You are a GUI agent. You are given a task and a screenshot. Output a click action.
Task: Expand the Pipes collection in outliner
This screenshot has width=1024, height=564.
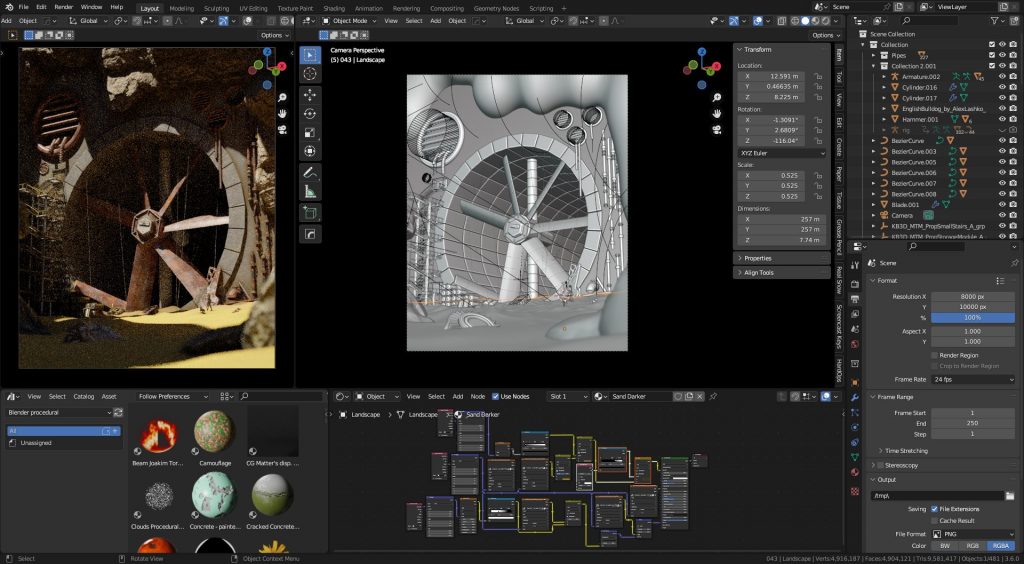click(x=874, y=55)
